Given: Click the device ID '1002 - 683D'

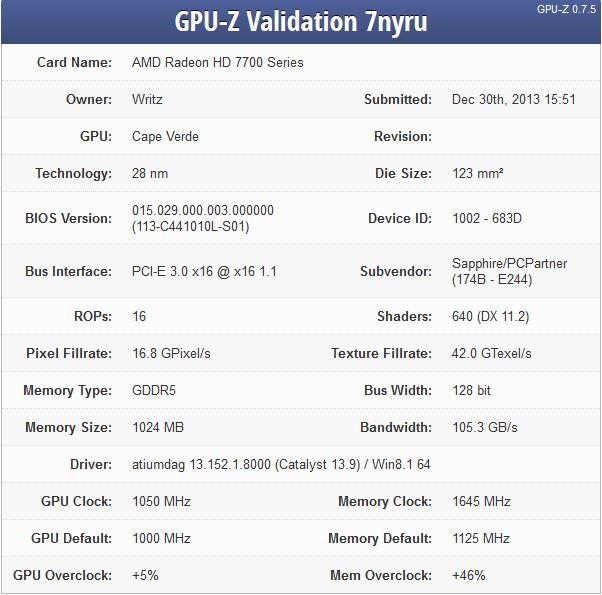Looking at the screenshot, I should 487,218.
